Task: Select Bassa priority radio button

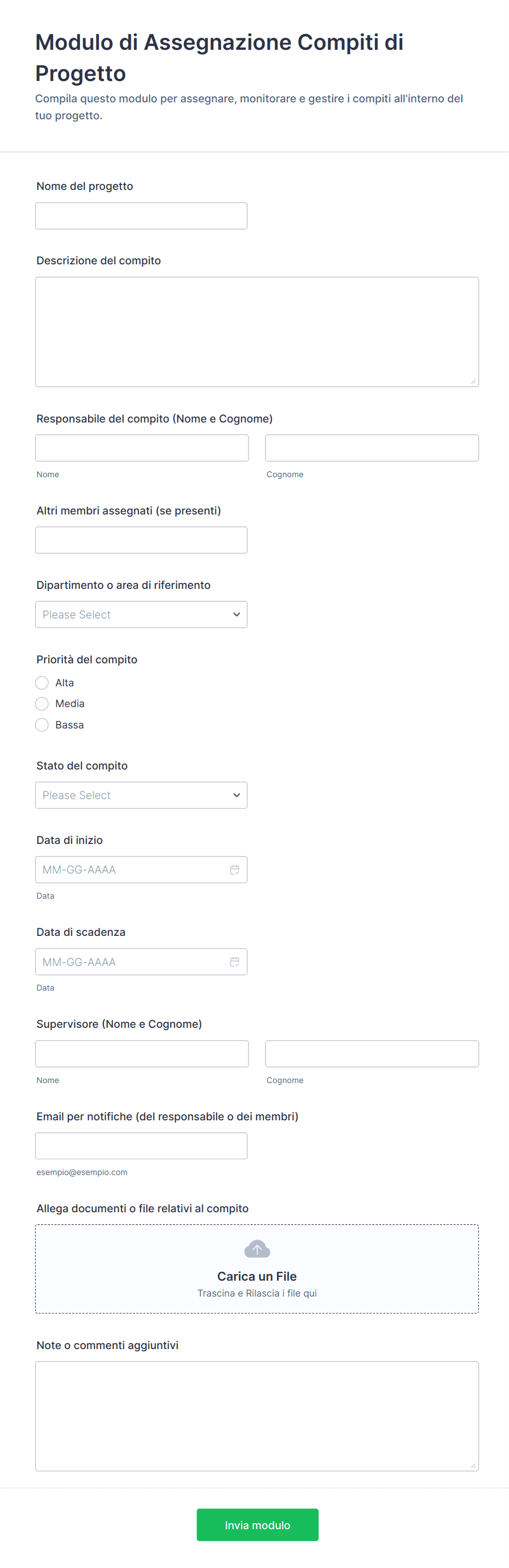Action: pos(42,725)
